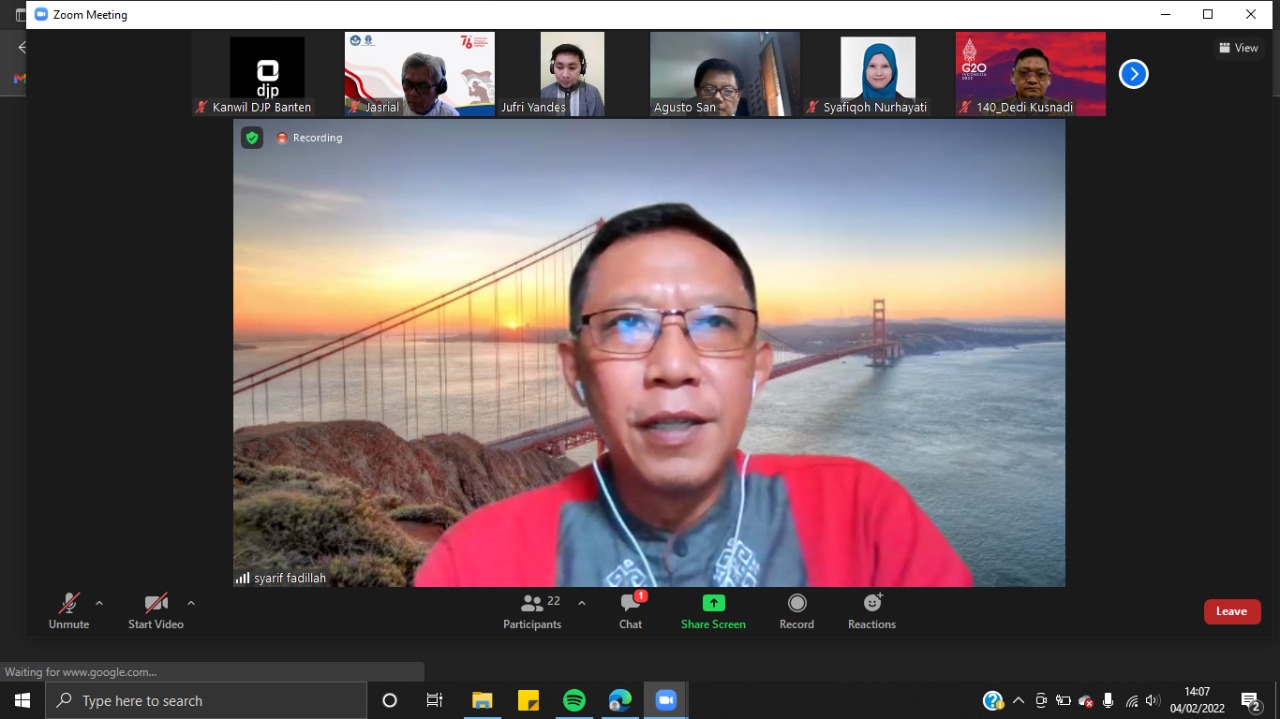Open File Explorer from the taskbar
This screenshot has height=719, width=1280.
tap(482, 700)
